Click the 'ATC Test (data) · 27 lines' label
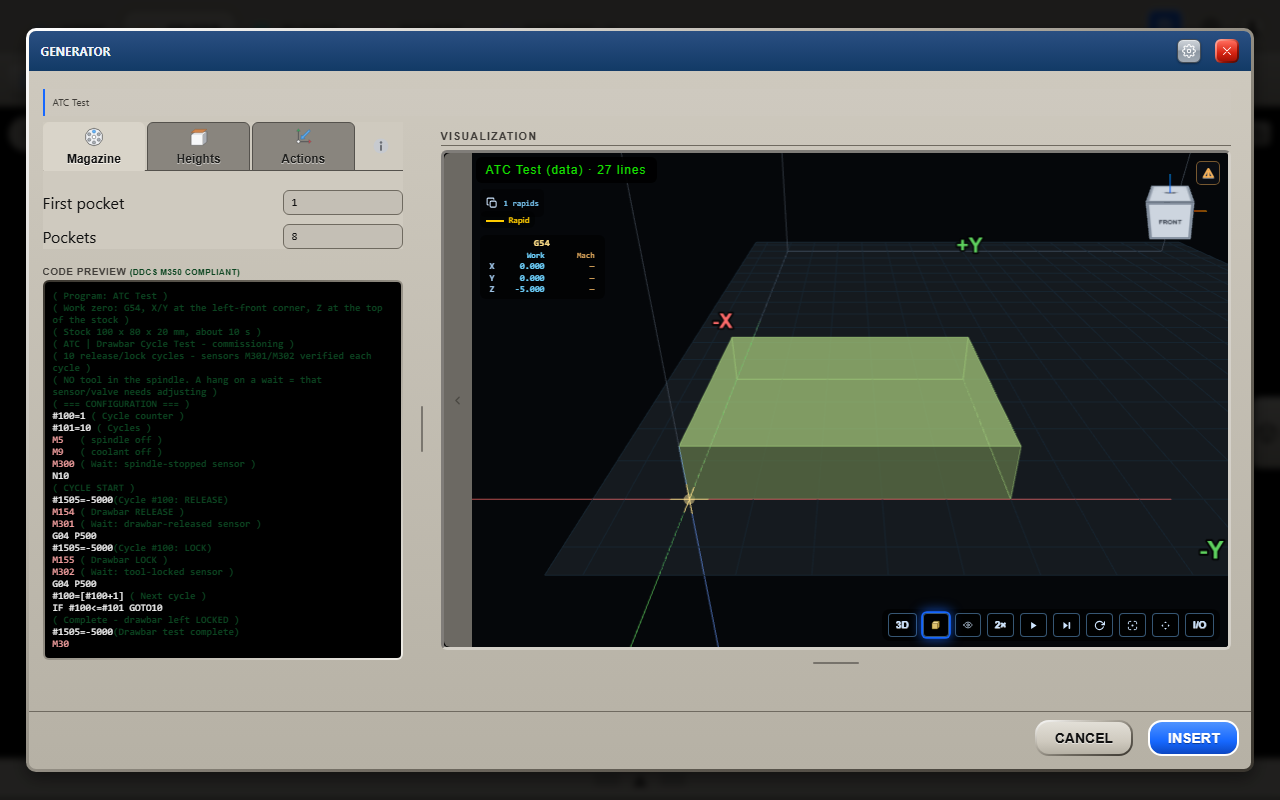Image resolution: width=1280 pixels, height=800 pixels. coord(565,170)
